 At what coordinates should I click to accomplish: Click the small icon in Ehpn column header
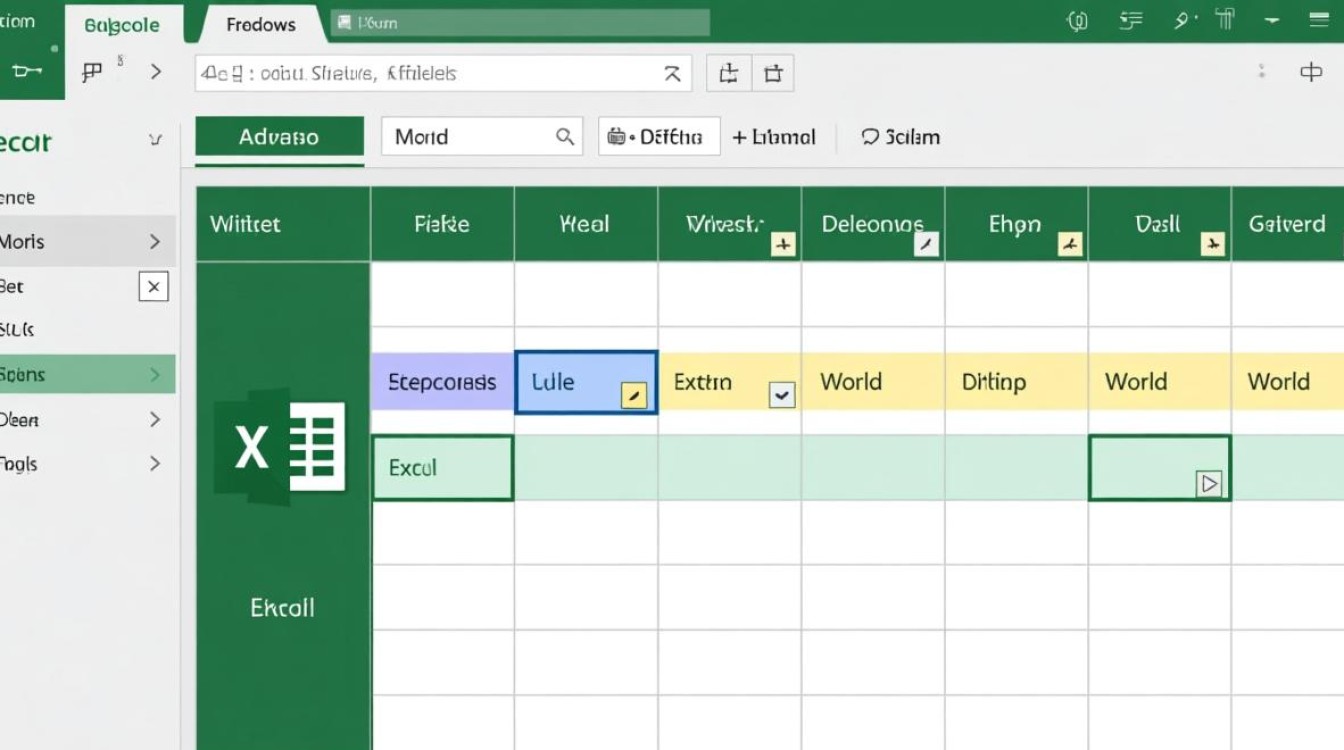pos(1071,243)
